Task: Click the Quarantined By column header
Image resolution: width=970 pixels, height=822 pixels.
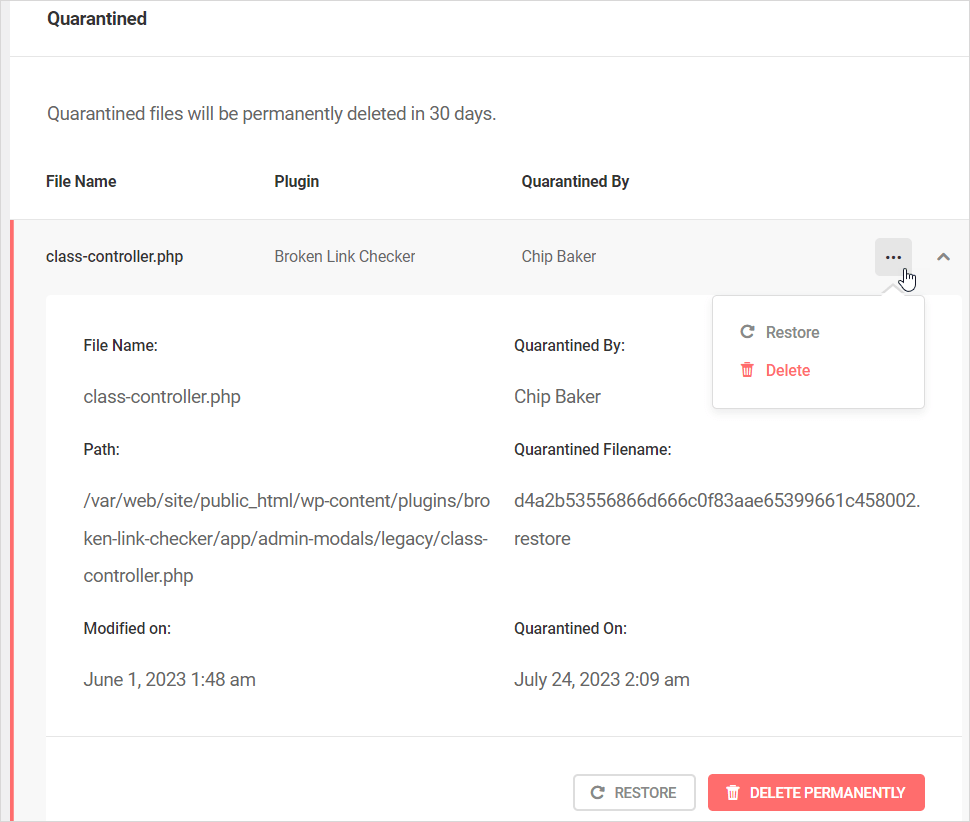Action: tap(575, 181)
